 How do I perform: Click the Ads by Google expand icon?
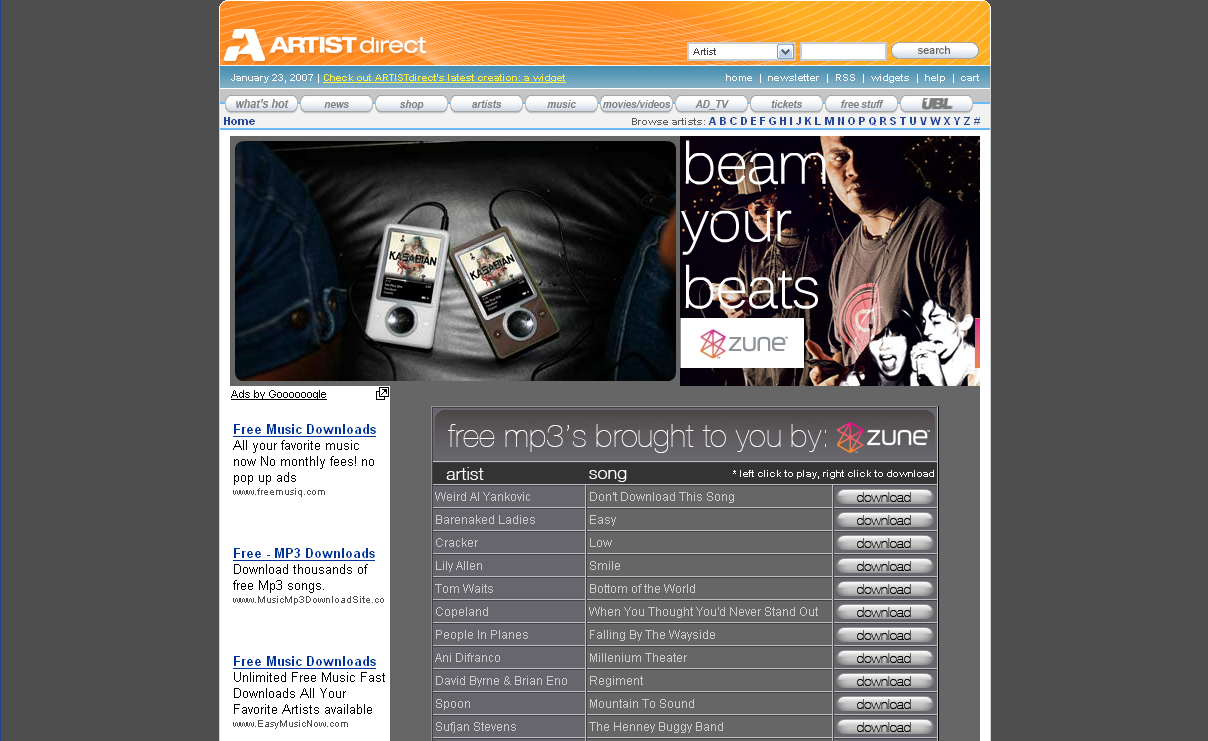tap(382, 394)
